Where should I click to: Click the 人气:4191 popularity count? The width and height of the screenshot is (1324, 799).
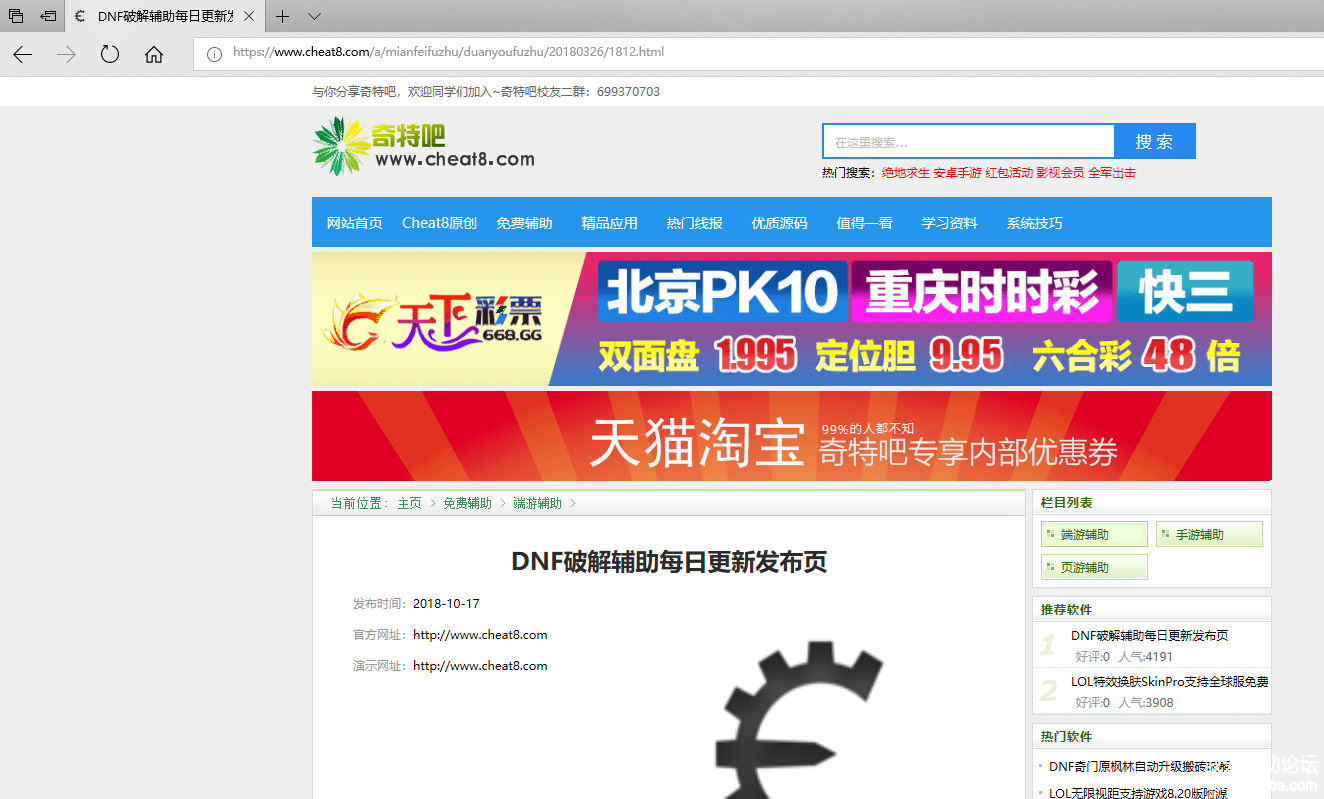(x=1146, y=657)
